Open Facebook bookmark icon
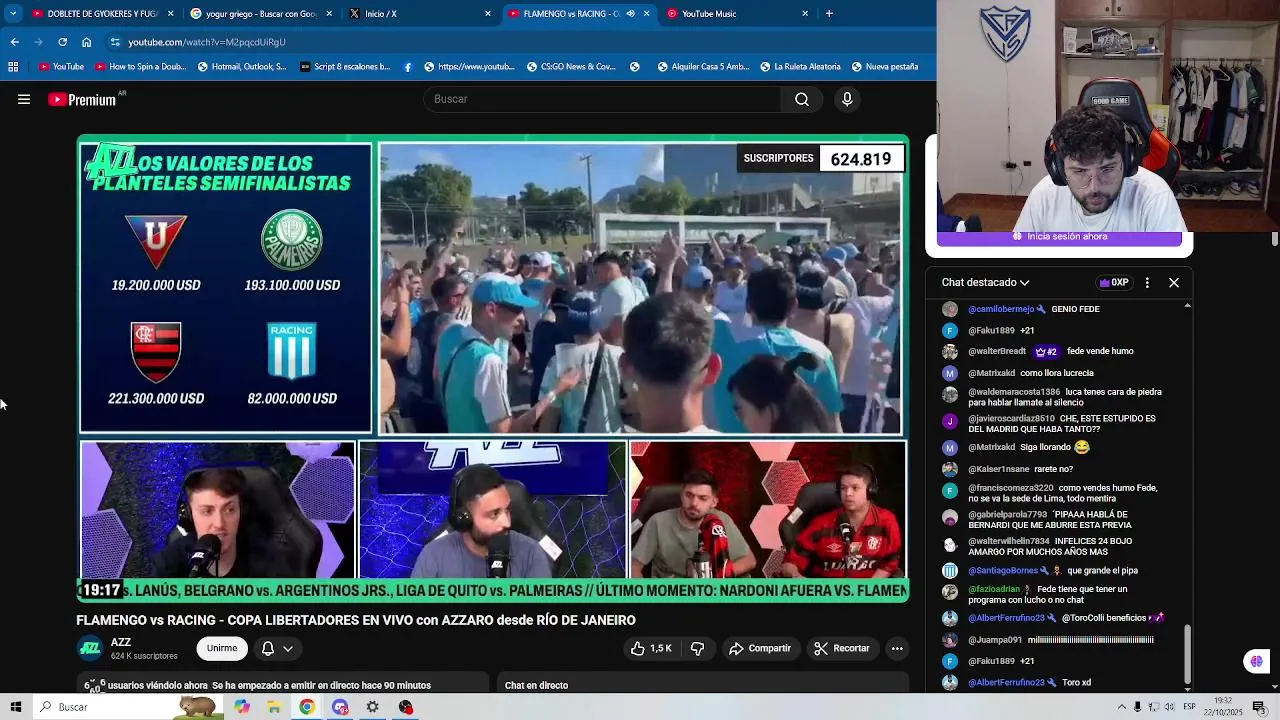Image resolution: width=1280 pixels, height=720 pixels. pos(408,67)
